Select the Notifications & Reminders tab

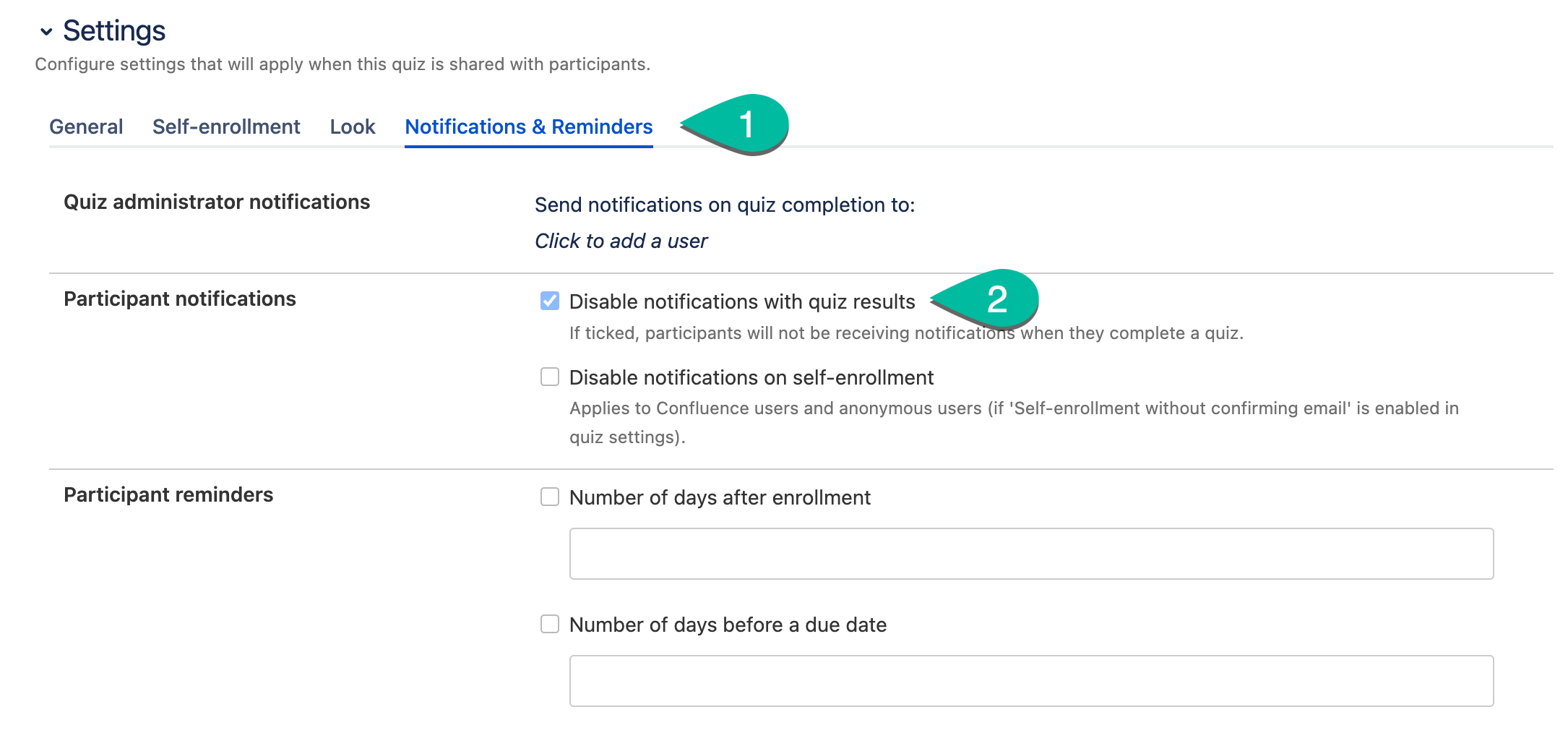[x=529, y=127]
